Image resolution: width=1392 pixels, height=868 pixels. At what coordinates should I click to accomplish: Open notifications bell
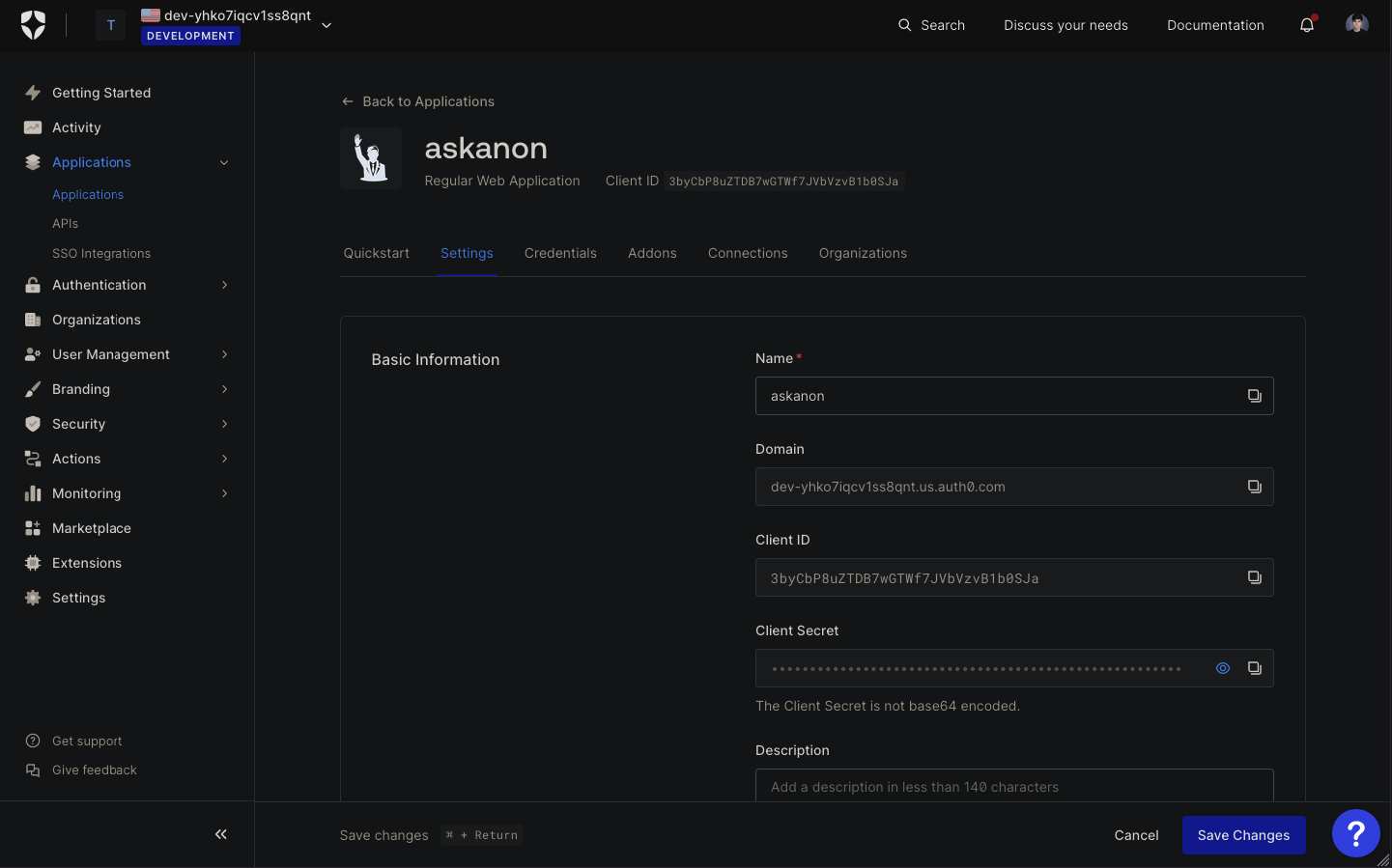(1307, 25)
